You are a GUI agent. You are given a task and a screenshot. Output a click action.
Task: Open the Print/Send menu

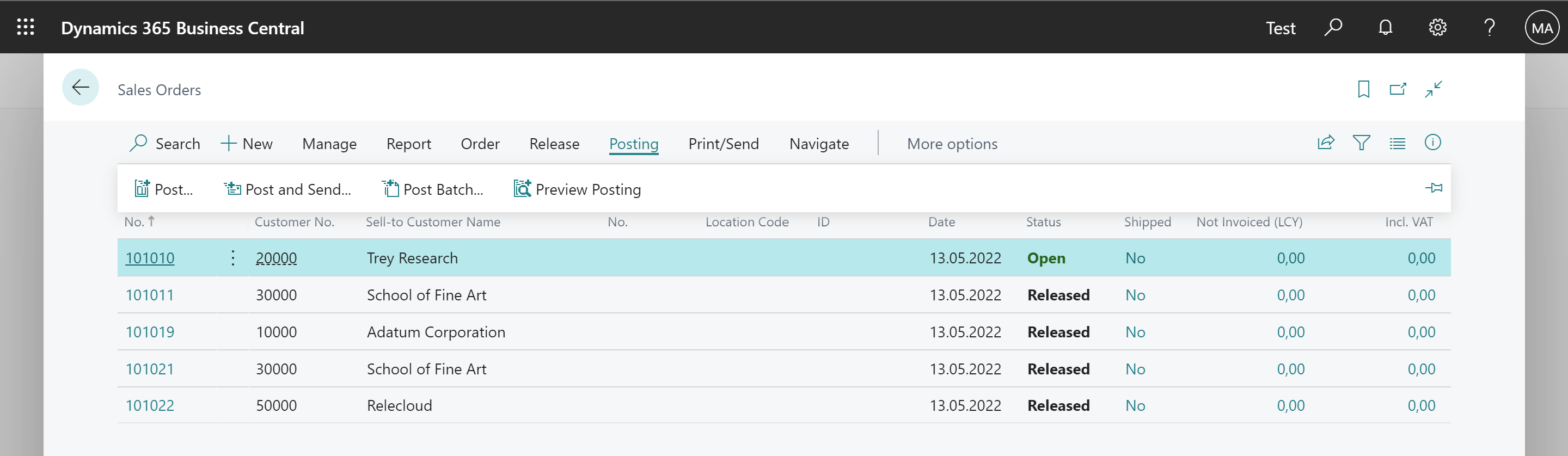723,144
